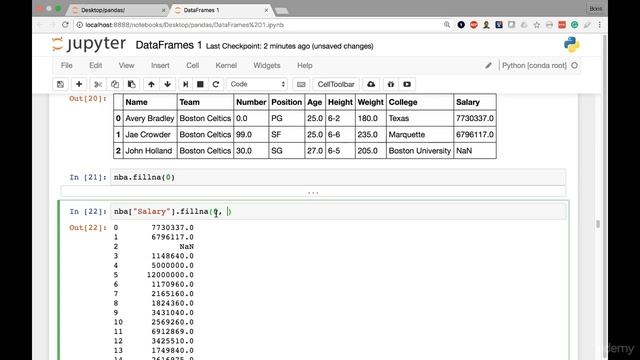Open the Help menu
Viewport: 640px width, 360px height.
coord(304,65)
